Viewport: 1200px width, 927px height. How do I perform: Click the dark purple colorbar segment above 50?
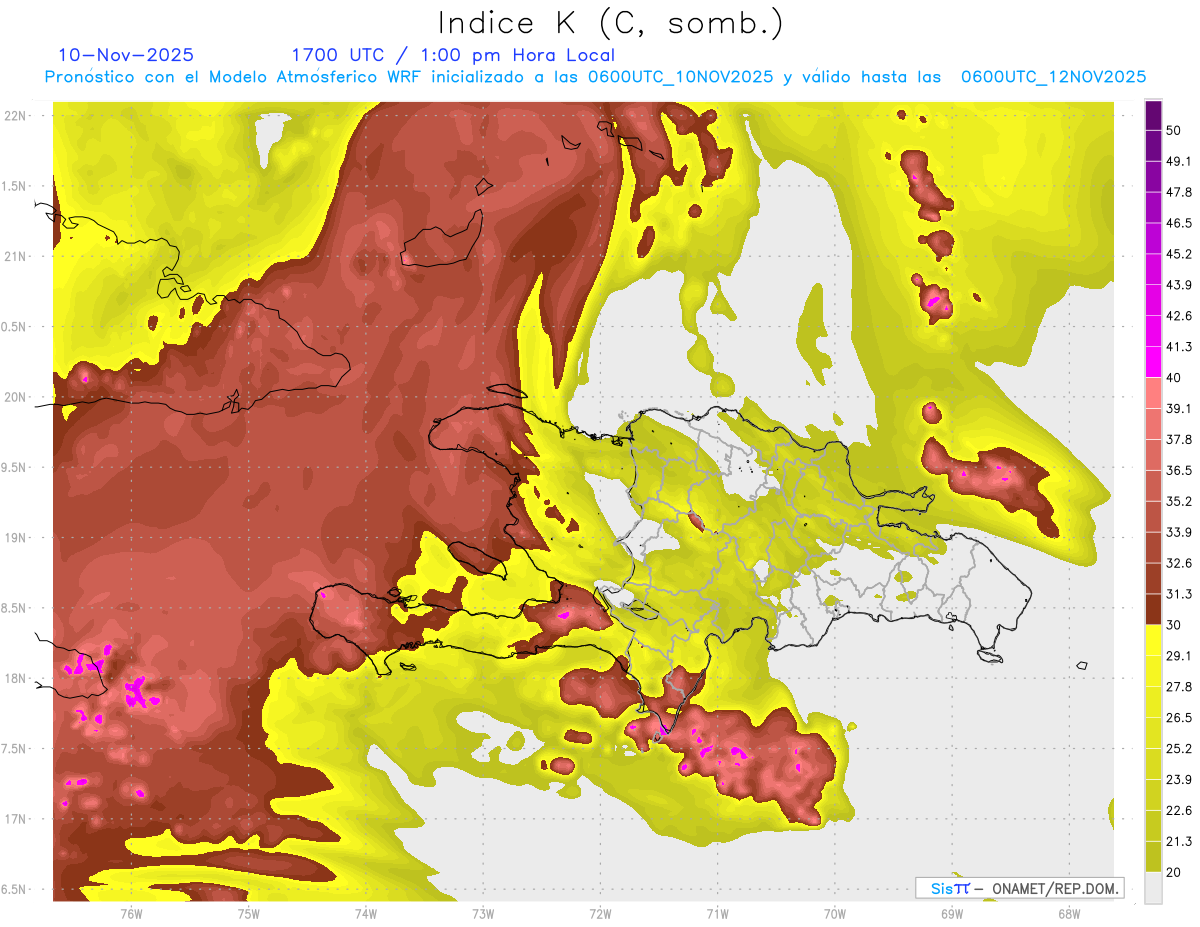click(x=1153, y=115)
